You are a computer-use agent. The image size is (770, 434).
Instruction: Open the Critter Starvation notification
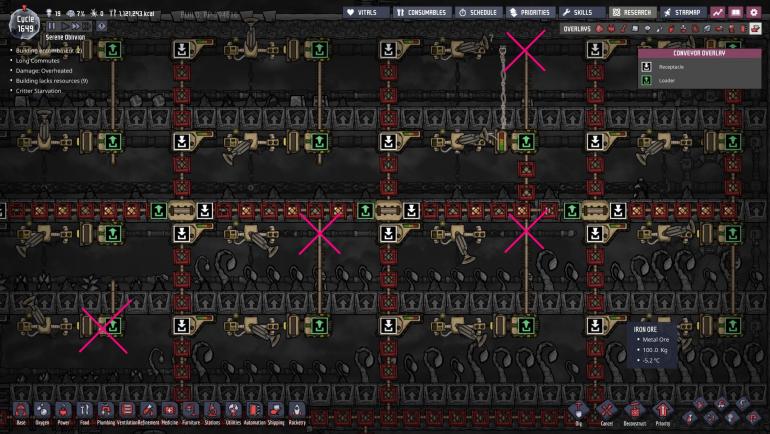tap(38, 91)
